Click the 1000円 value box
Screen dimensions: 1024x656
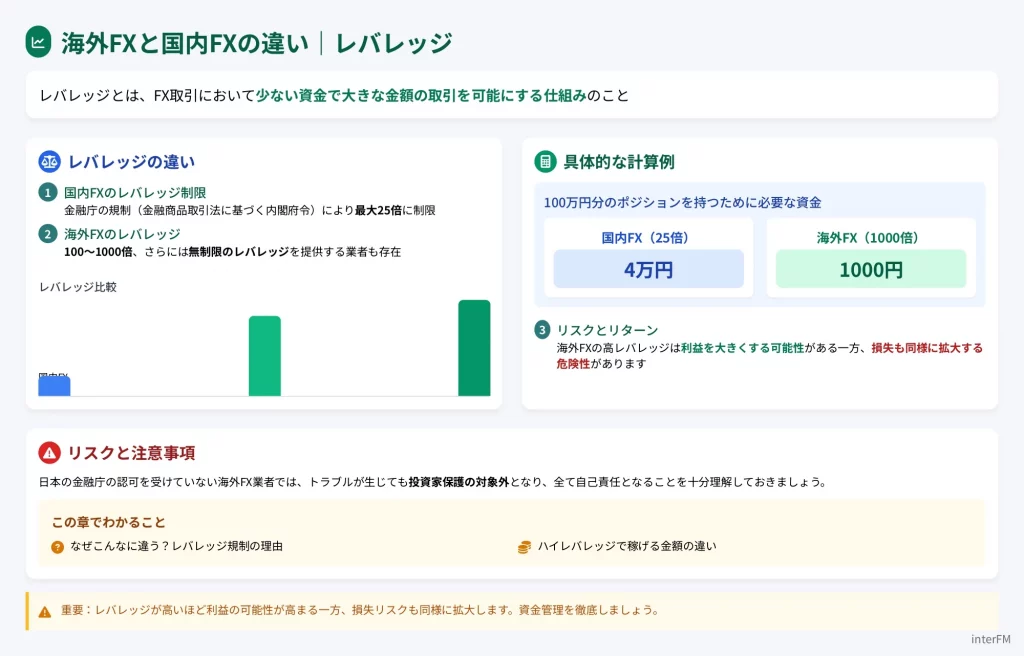pos(870,269)
